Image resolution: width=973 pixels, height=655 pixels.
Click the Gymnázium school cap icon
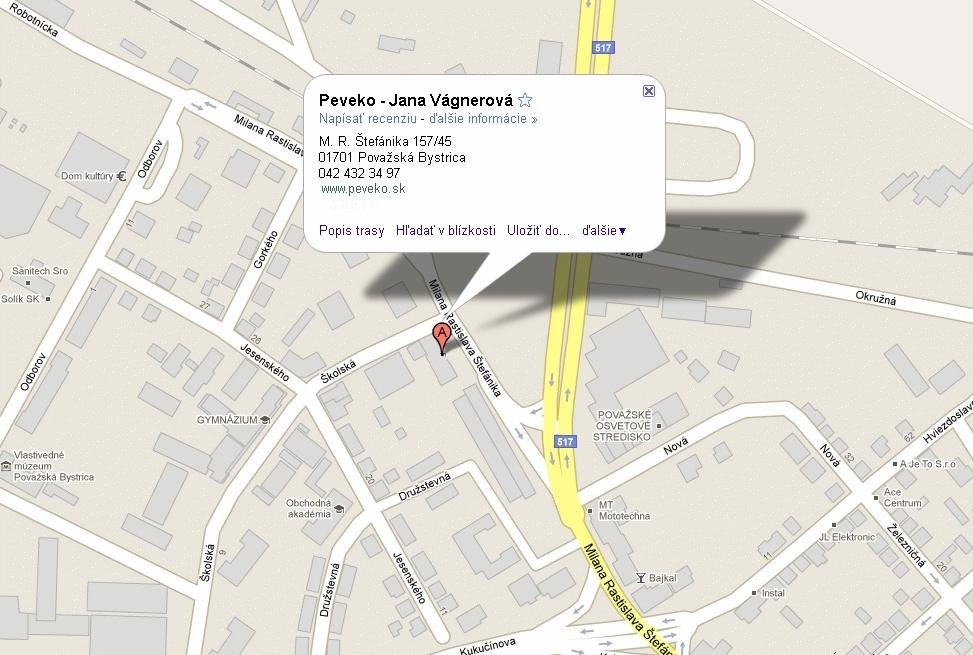tap(265, 420)
